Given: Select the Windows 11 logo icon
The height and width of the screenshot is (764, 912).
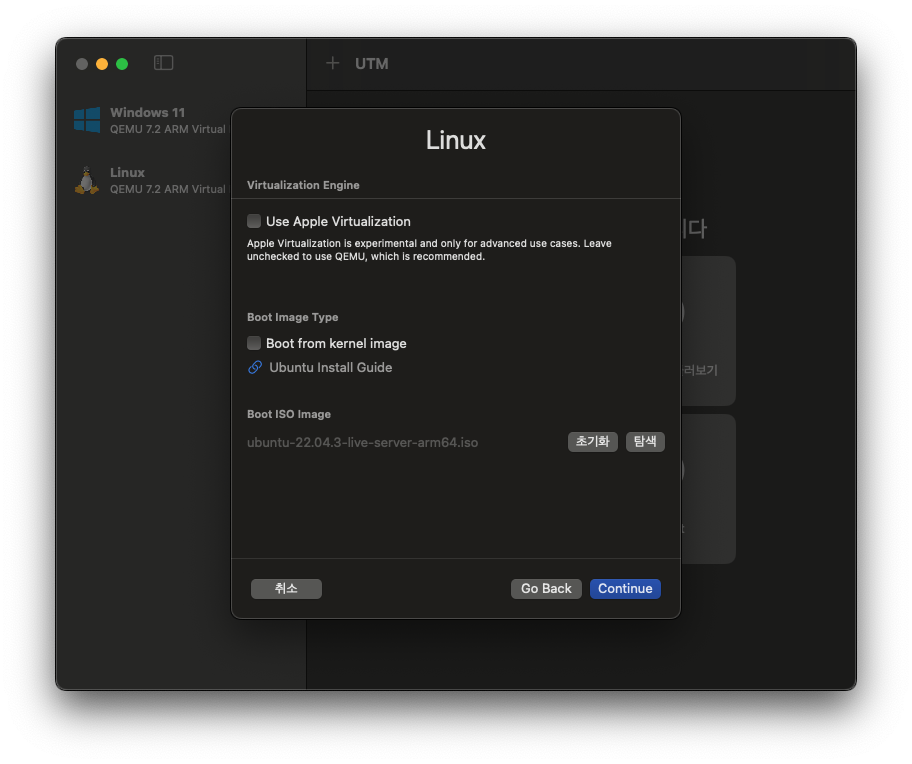Looking at the screenshot, I should (x=87, y=120).
